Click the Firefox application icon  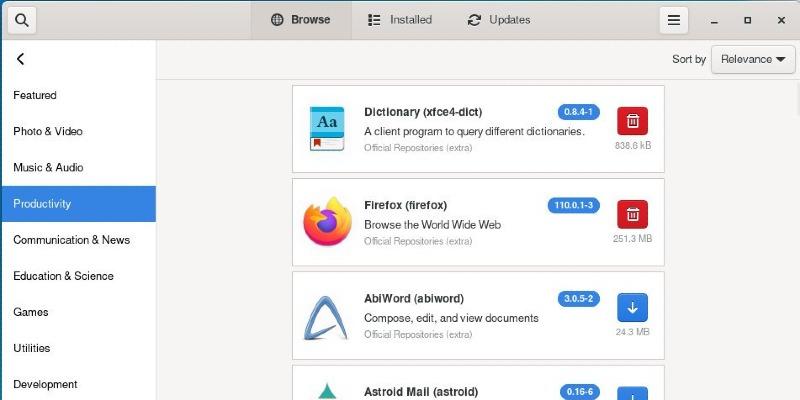tap(328, 222)
